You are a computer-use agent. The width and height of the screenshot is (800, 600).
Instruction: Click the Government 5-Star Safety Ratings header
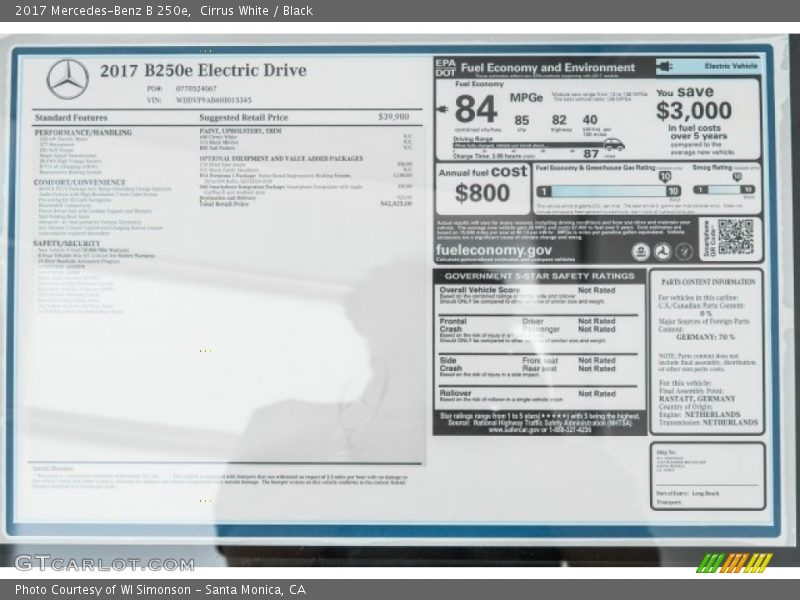coord(539,276)
